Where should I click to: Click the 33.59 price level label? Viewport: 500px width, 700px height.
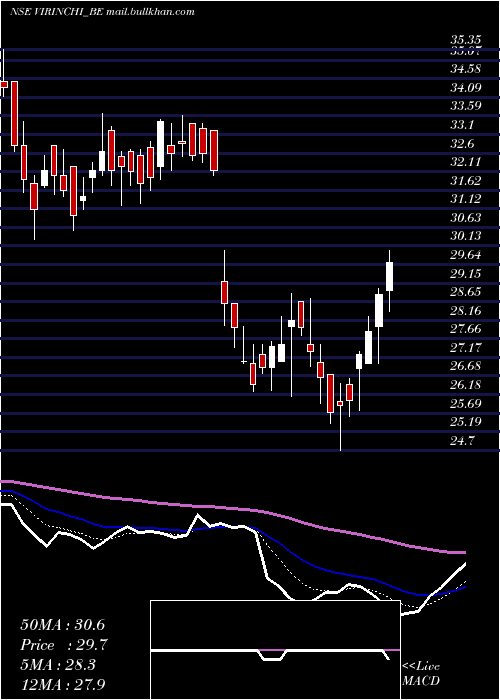coord(466,106)
